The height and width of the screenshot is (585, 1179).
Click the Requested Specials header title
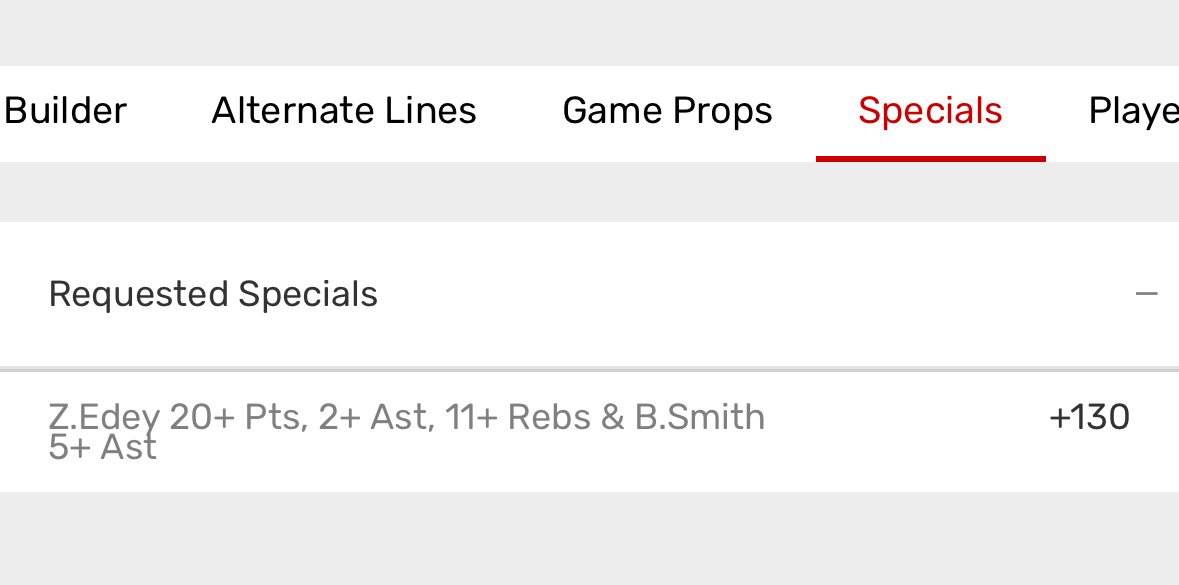[x=213, y=294]
